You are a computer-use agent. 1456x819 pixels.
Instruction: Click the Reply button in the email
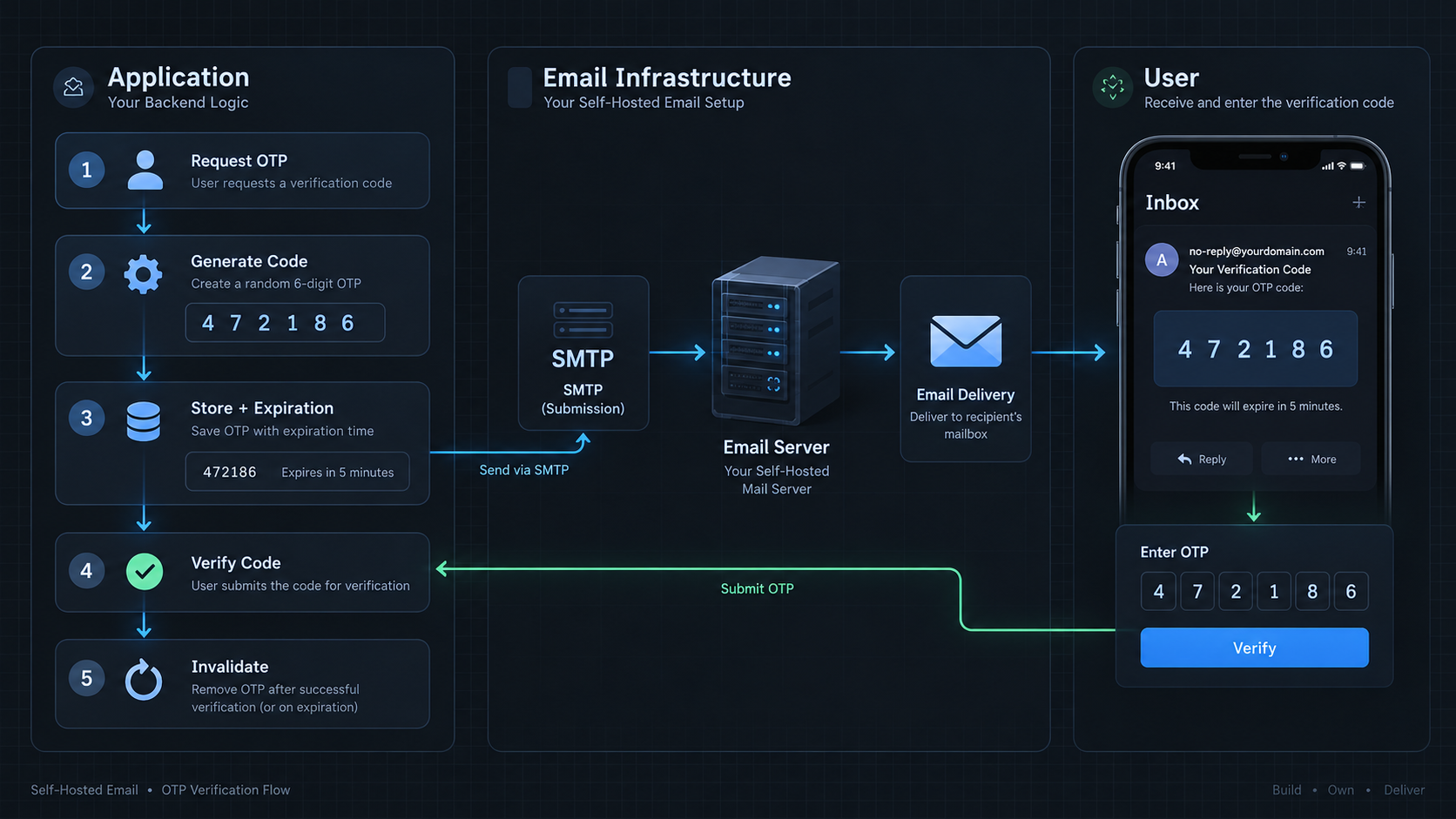click(1202, 459)
